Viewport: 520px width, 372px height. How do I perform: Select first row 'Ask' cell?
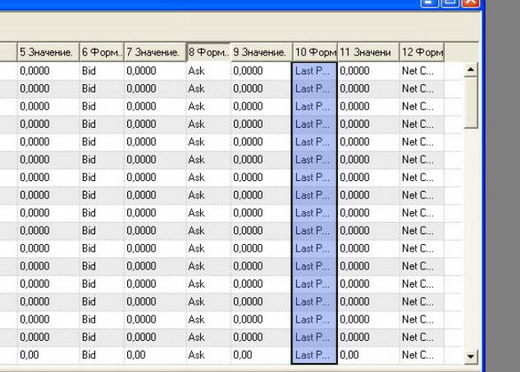(x=208, y=71)
